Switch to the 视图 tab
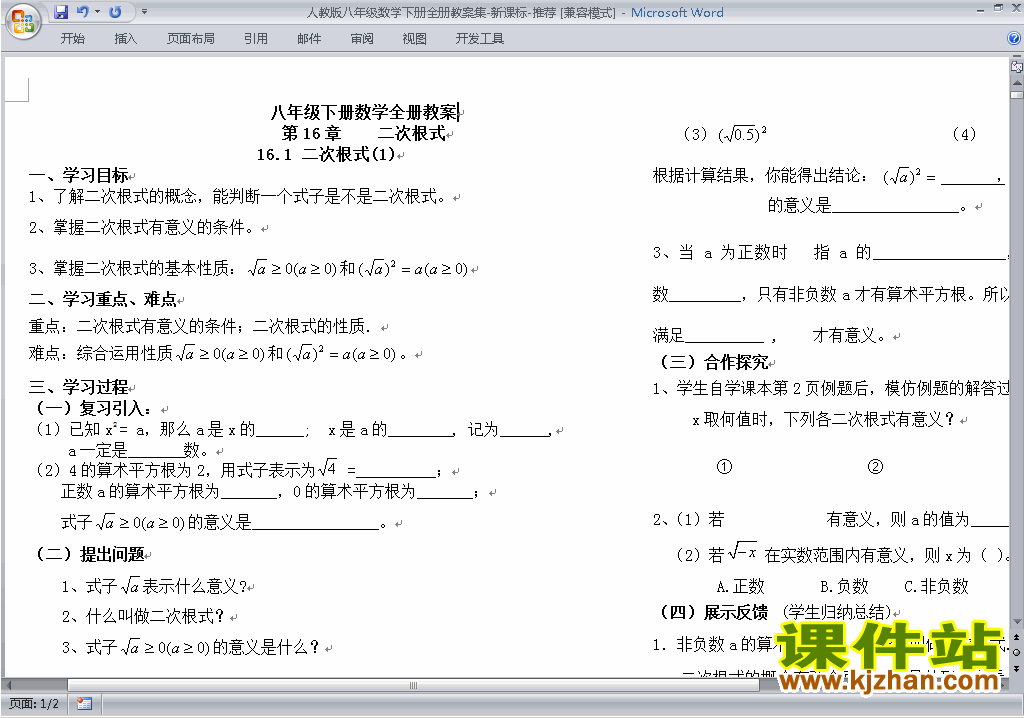The width and height of the screenshot is (1024, 718). point(414,39)
